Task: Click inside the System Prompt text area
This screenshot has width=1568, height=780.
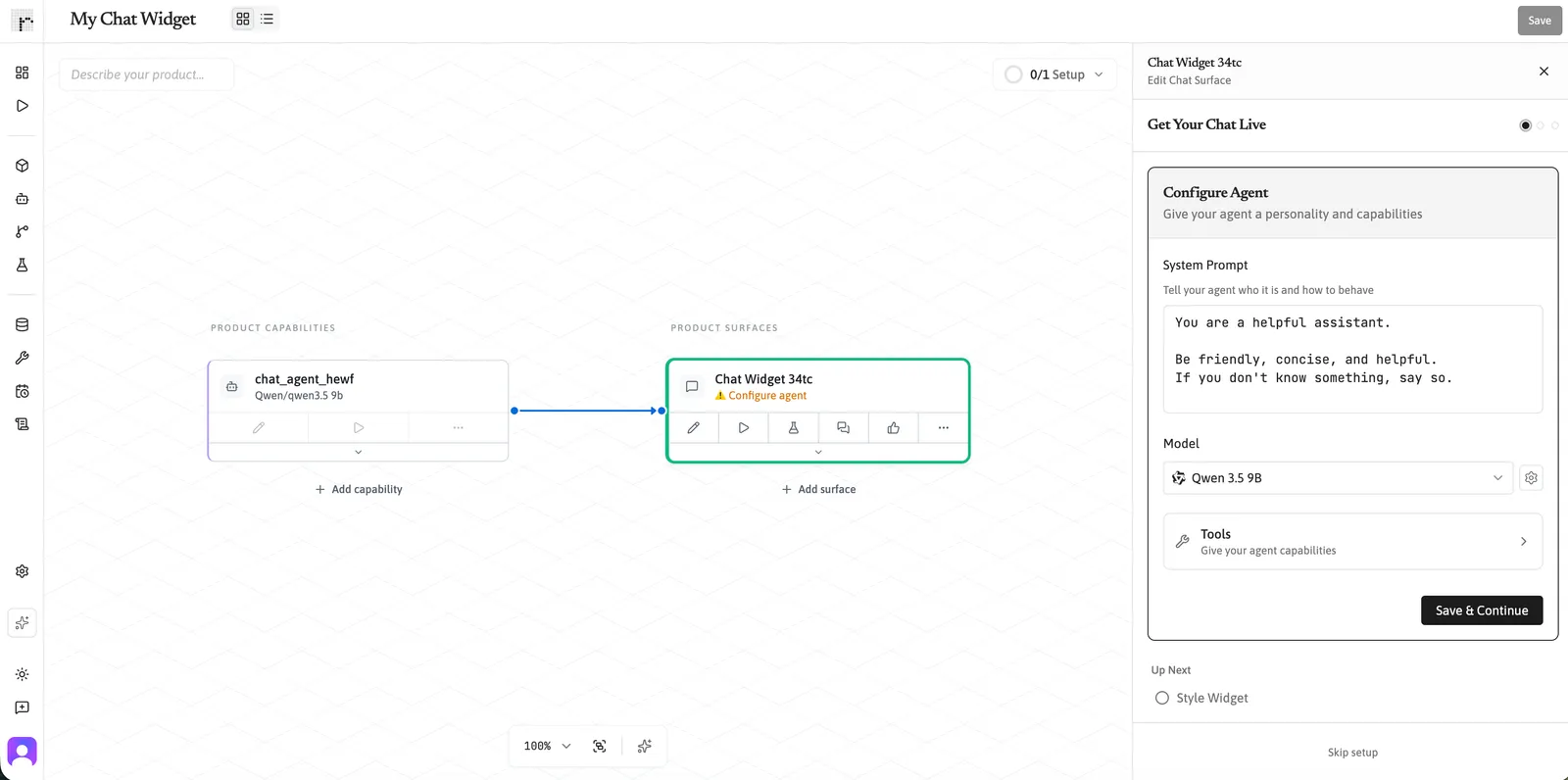Action: [x=1352, y=360]
